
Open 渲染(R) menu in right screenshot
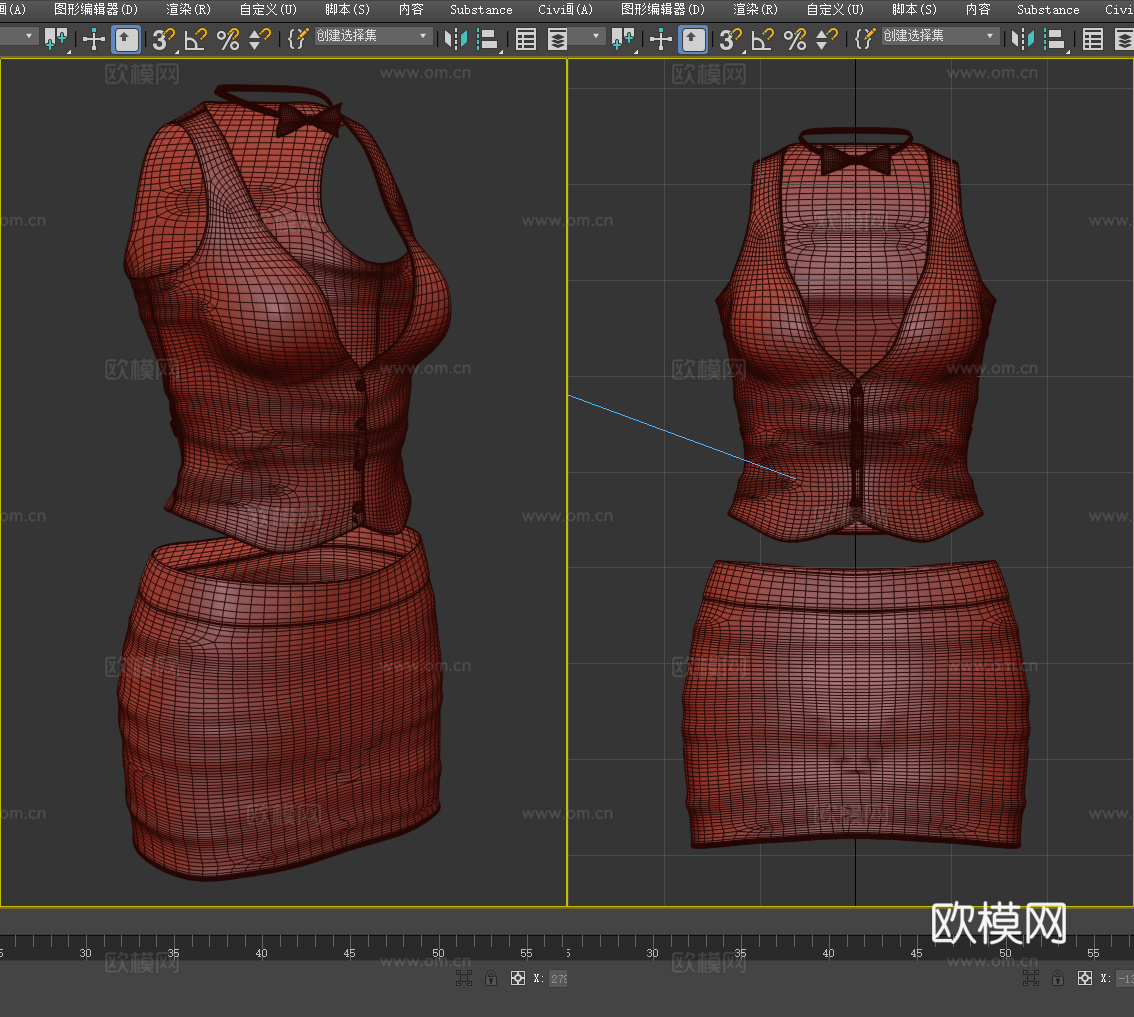(755, 9)
